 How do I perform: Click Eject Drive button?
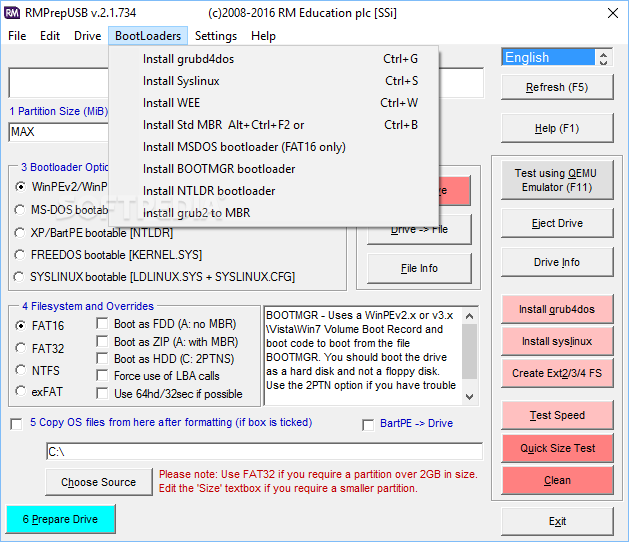pyautogui.click(x=557, y=223)
